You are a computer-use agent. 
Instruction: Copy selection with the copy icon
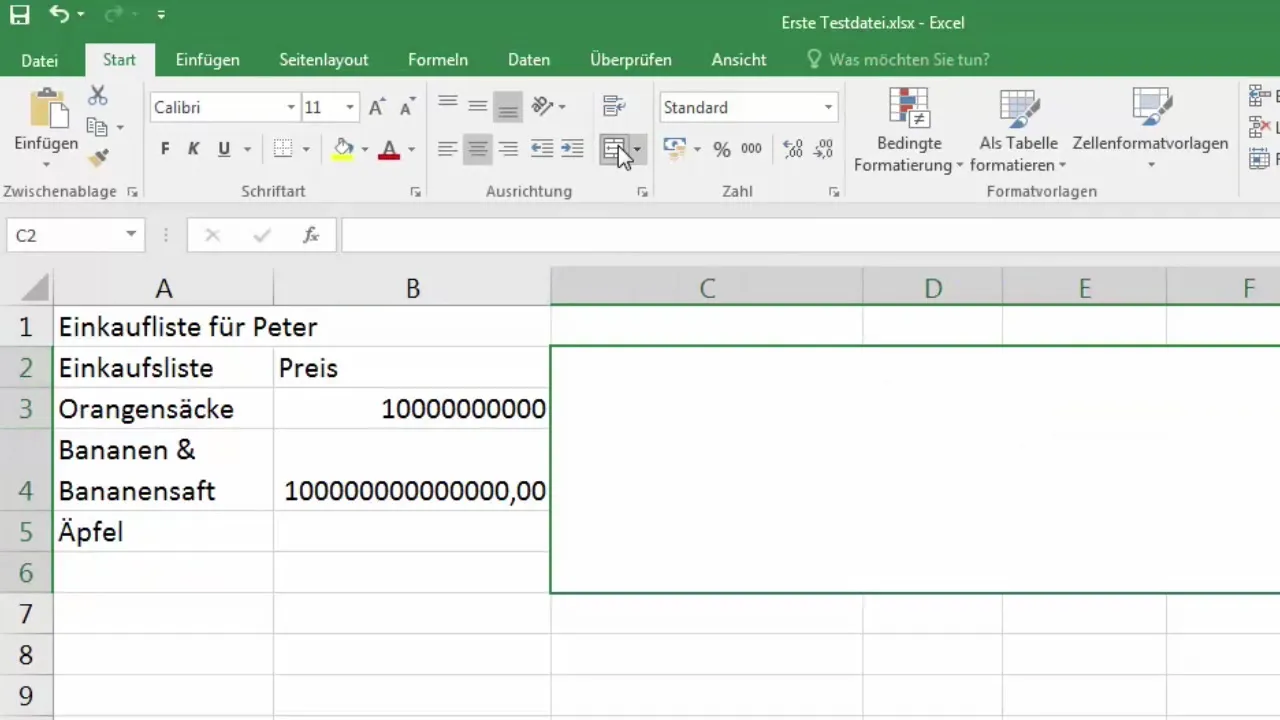pos(97,127)
